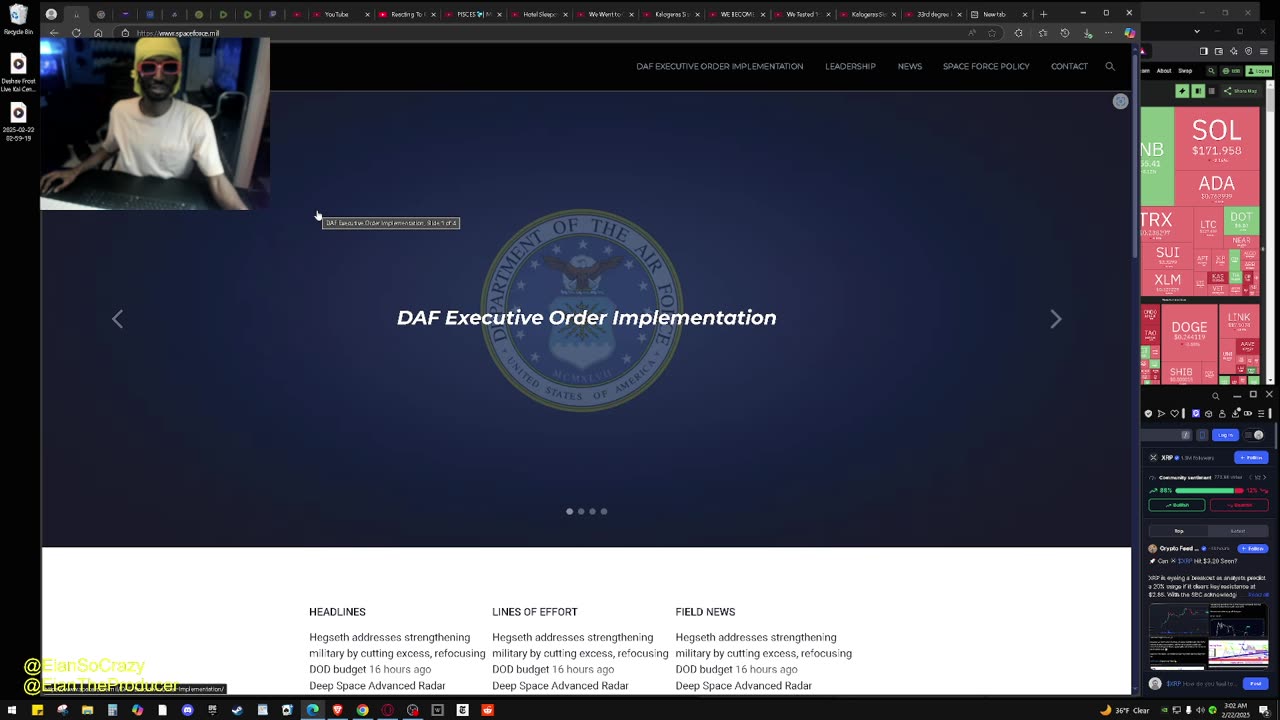Open the website search magnifier icon
The width and height of the screenshot is (1280, 720).
1109,66
